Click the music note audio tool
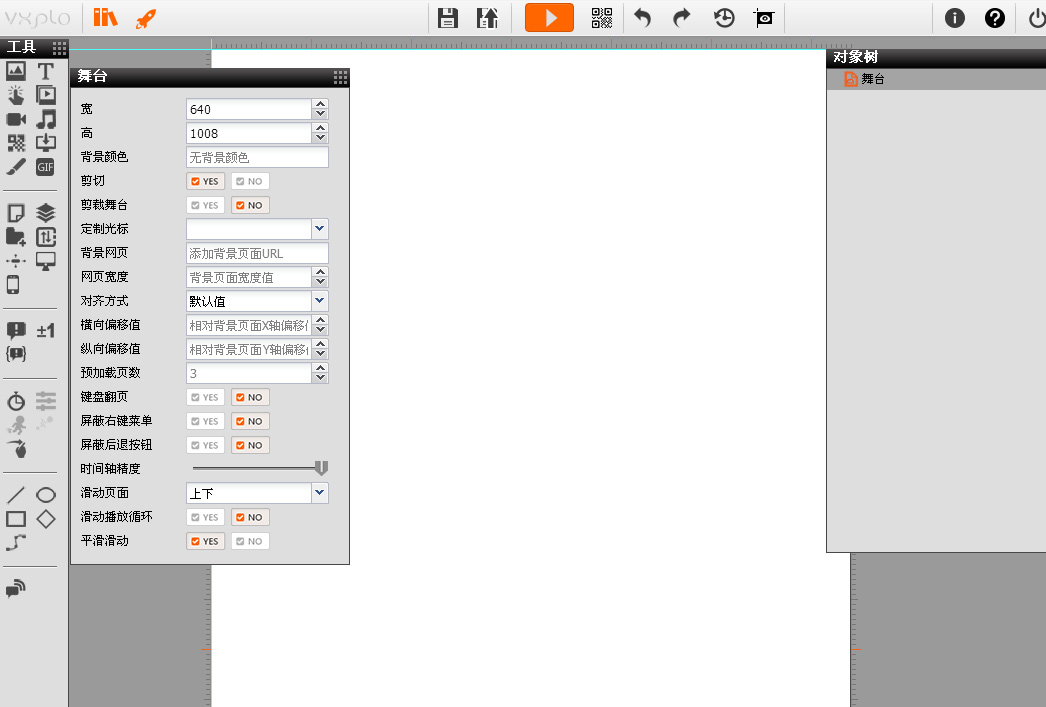This screenshot has height=707, width=1046. click(45, 119)
